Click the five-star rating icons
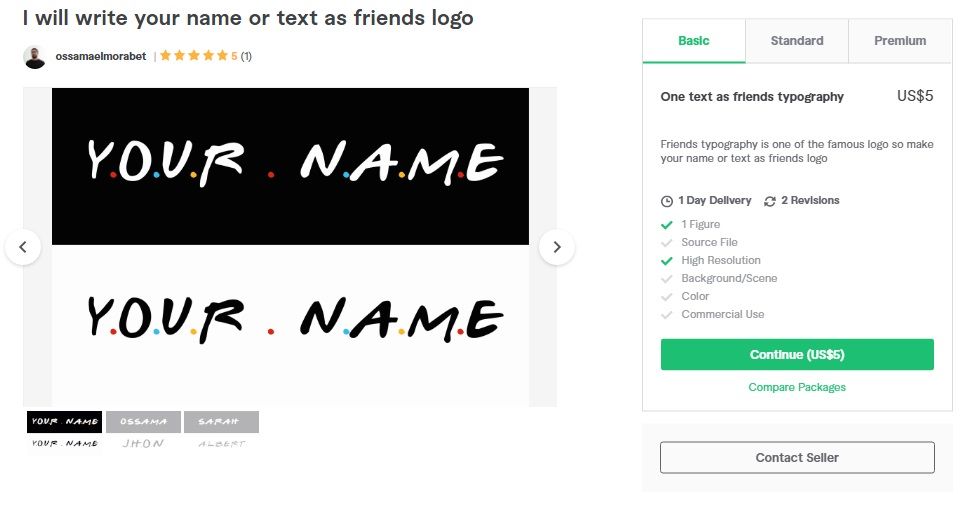This screenshot has width=971, height=505. [194, 56]
